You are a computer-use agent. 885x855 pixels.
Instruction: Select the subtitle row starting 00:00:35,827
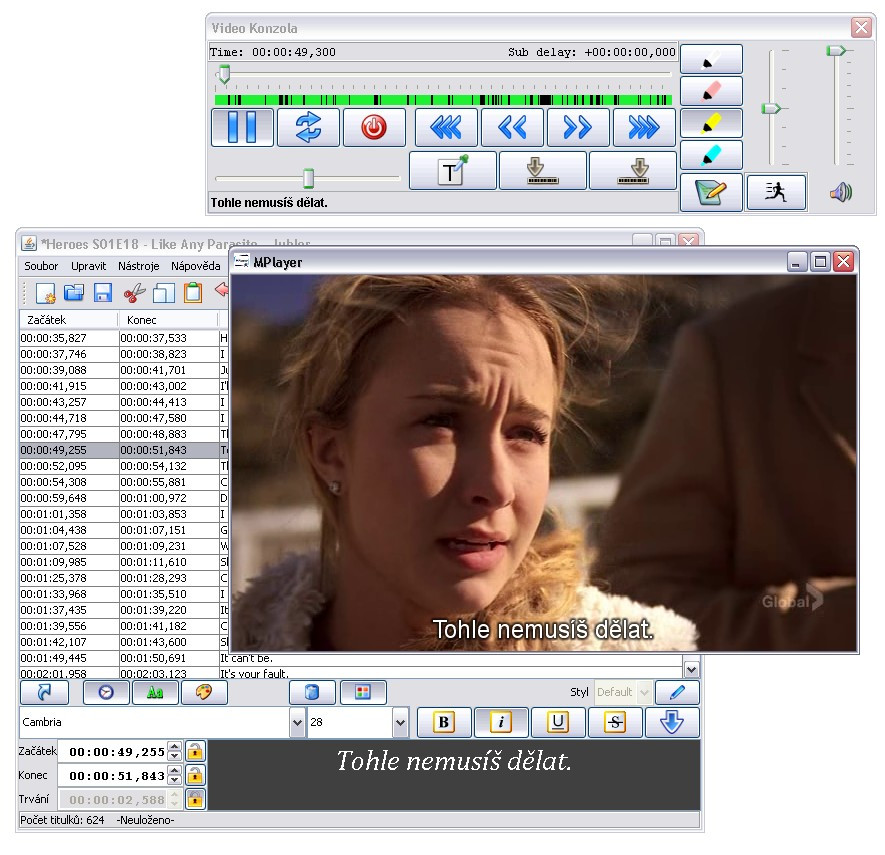[x=124, y=338]
